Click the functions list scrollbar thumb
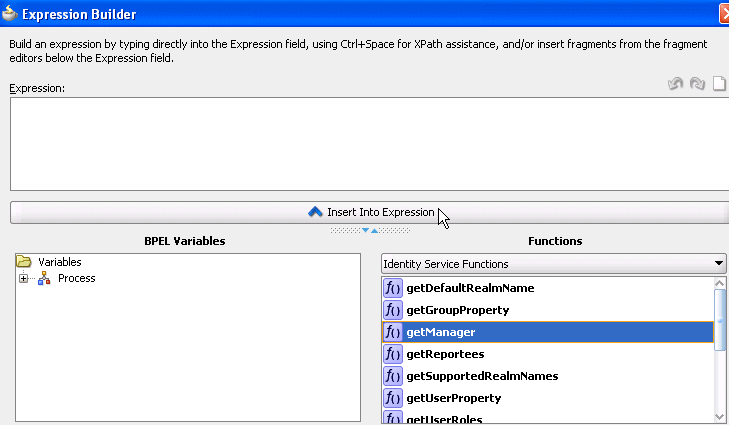729x425 pixels. [720, 320]
